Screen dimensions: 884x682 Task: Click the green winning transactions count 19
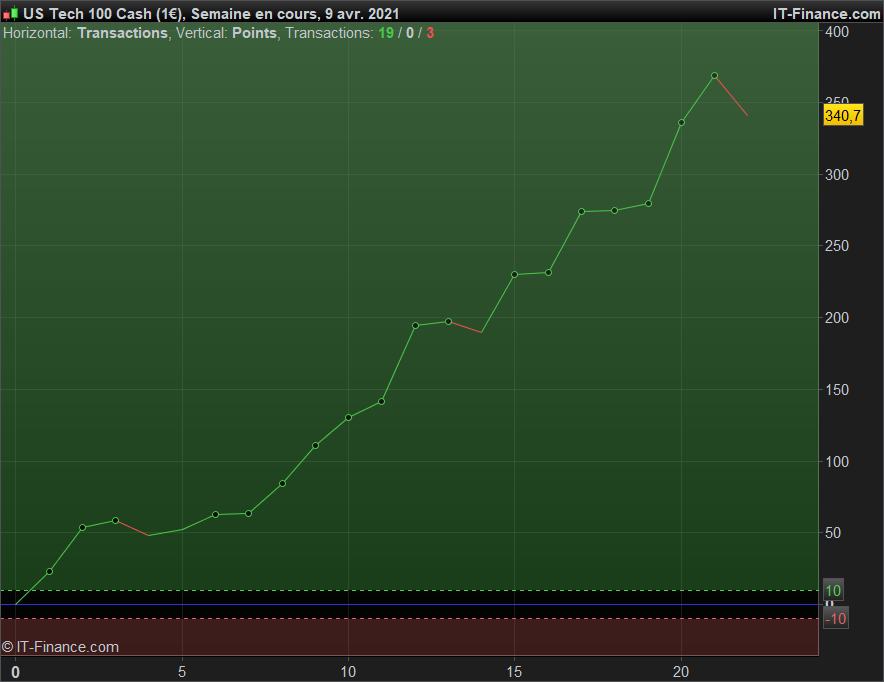[385, 33]
